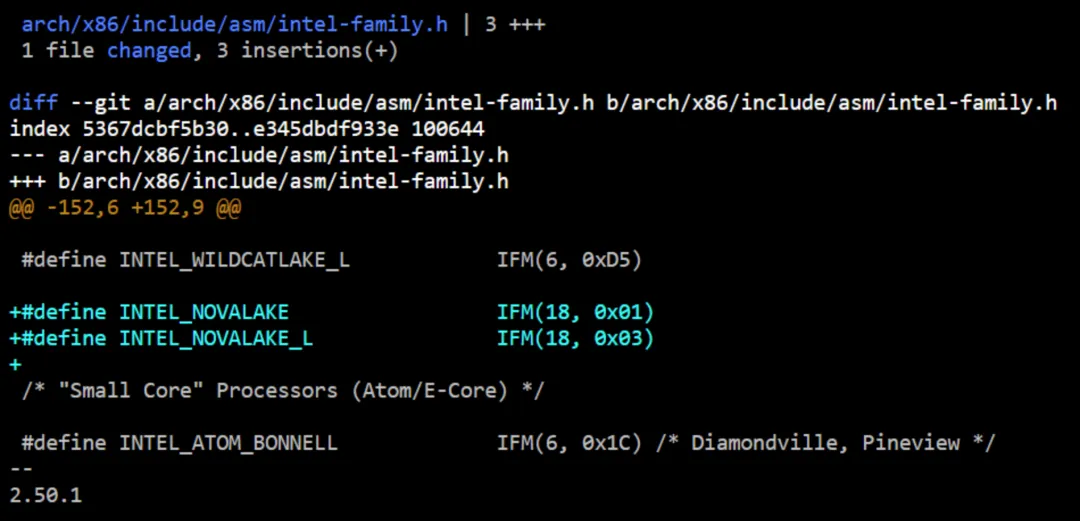Click the blue intel-family.h path in diffstat
This screenshot has width=1080, height=521.
pyautogui.click(x=235, y=25)
